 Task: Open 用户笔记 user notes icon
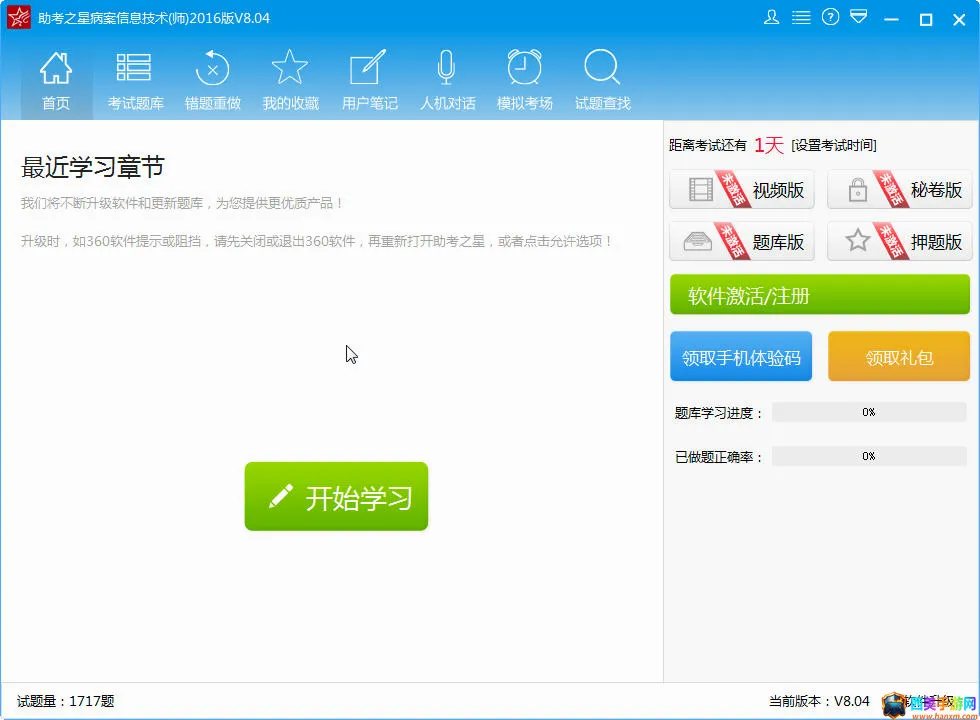(x=369, y=80)
